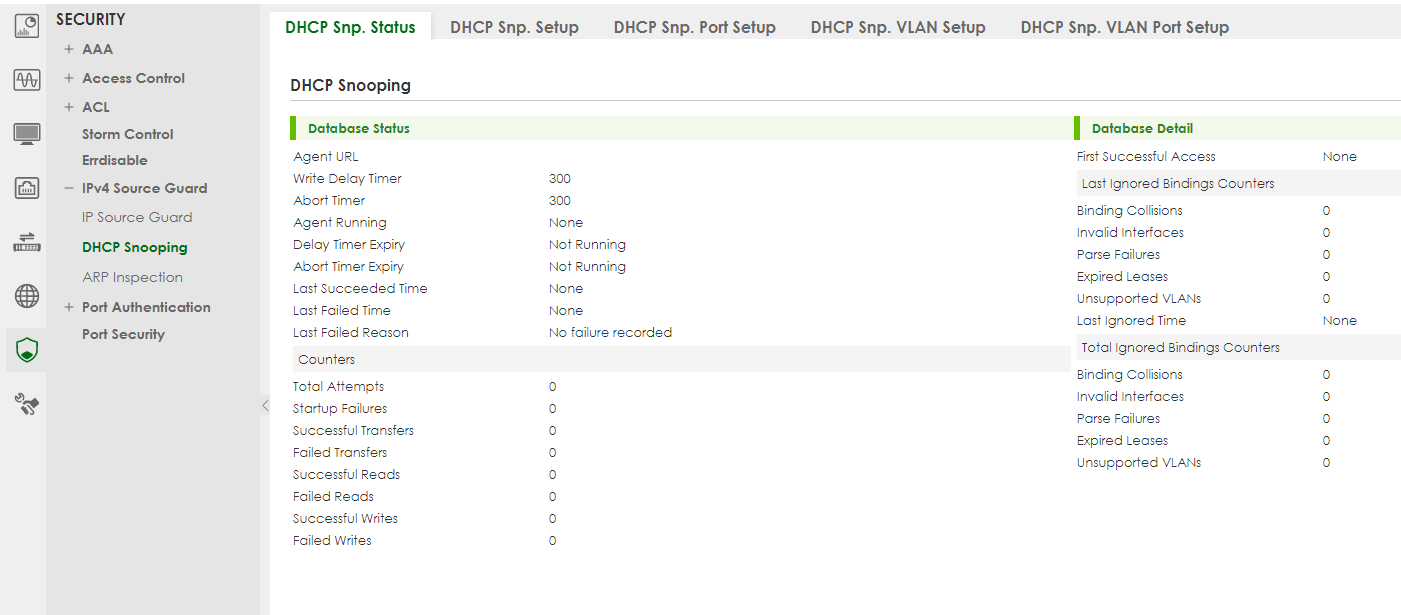Open the System screen icon
Screen dimensions: 1401x615
pyautogui.click(x=27, y=134)
